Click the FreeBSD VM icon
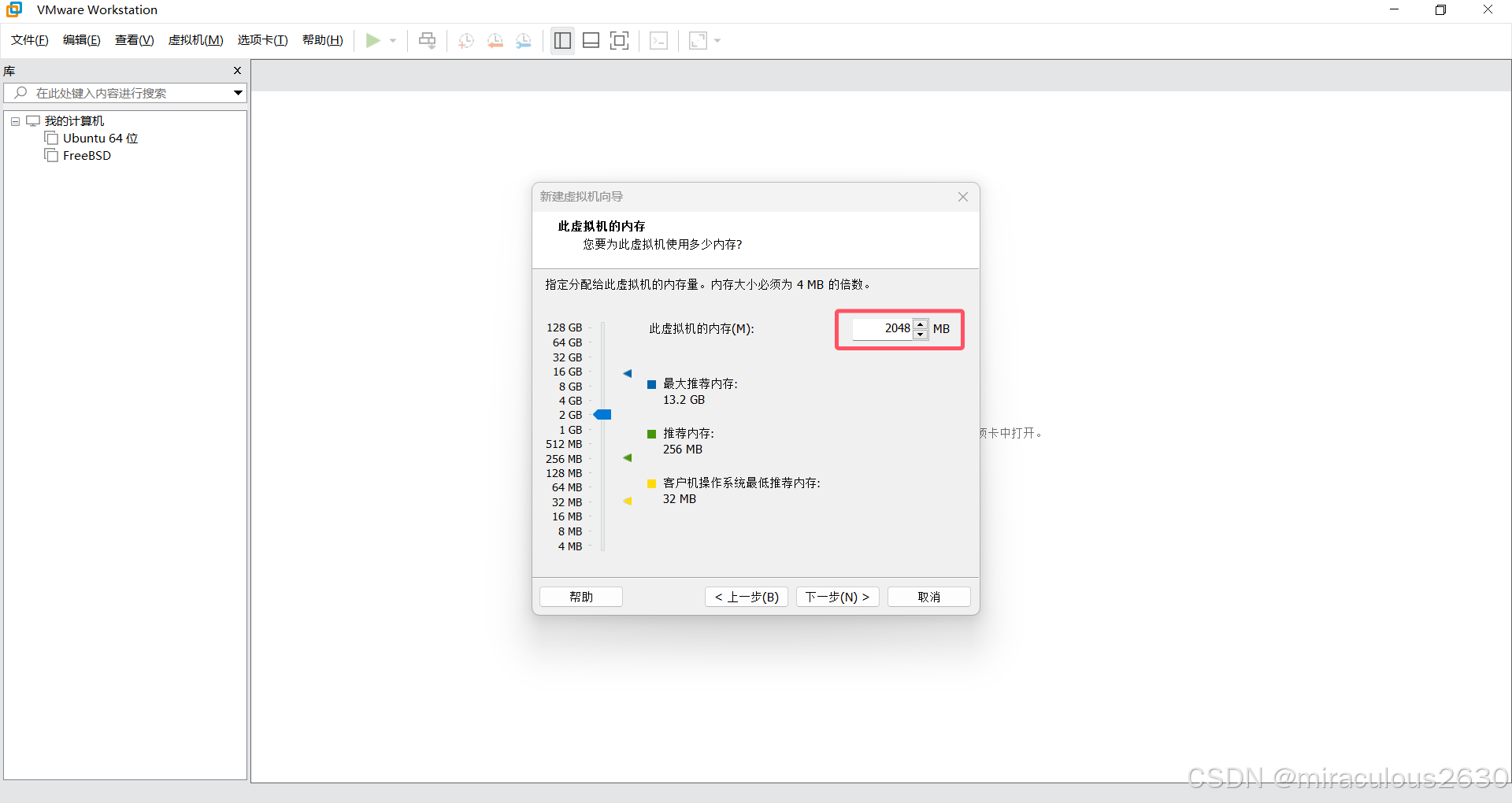 tap(51, 156)
